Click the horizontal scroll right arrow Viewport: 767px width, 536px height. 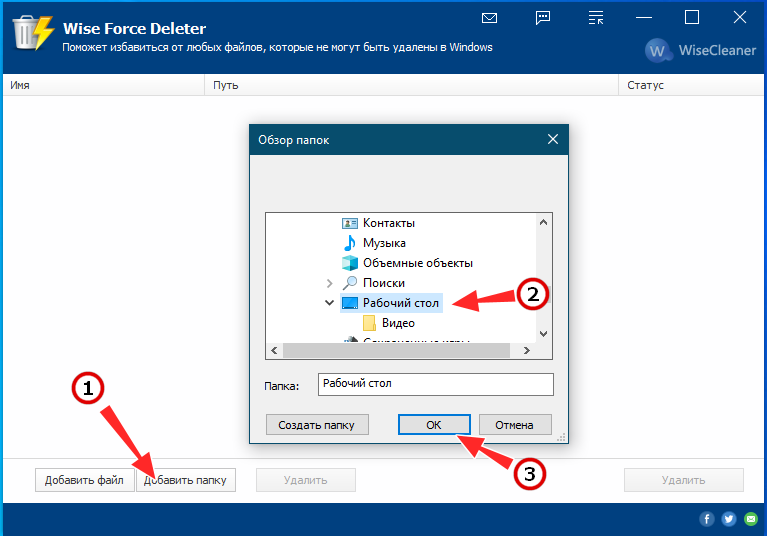[x=526, y=350]
